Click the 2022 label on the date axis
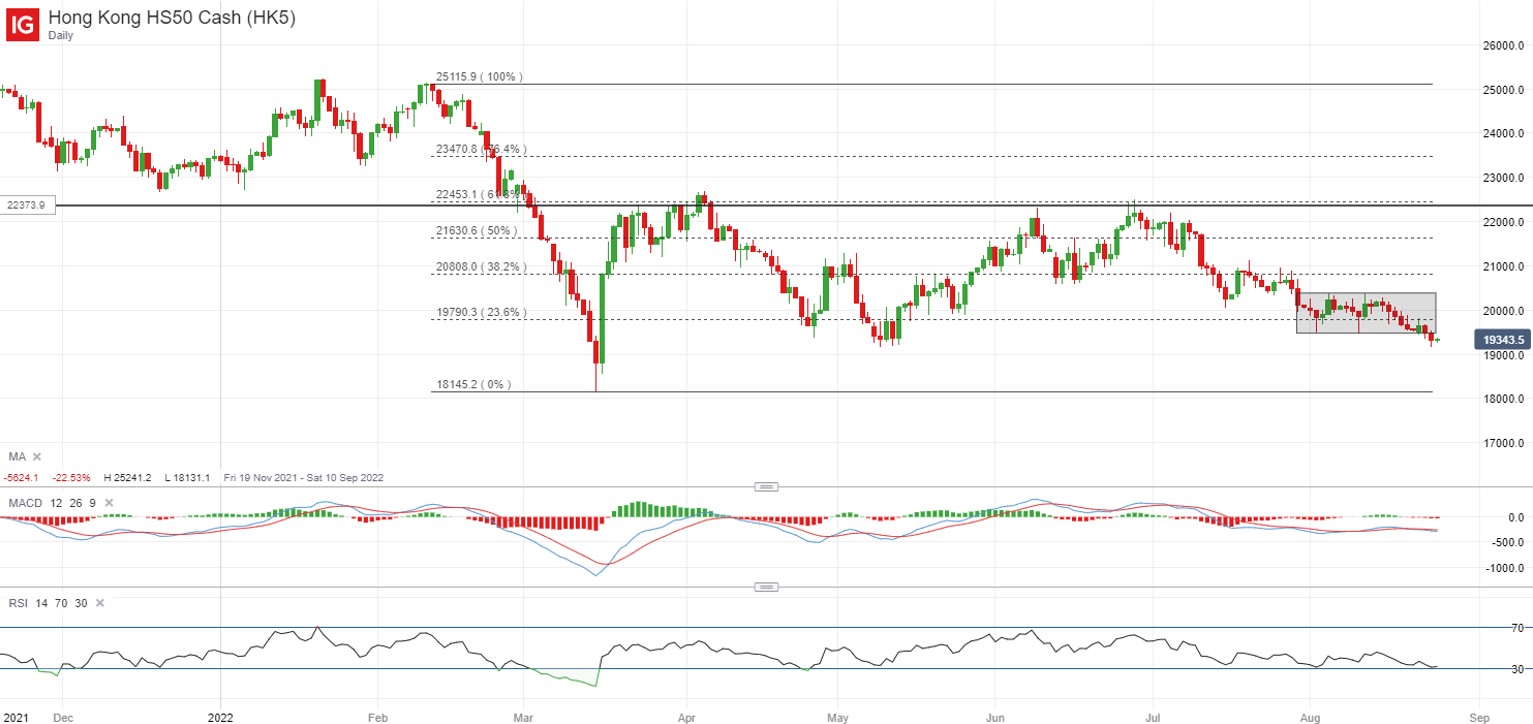The width and height of the screenshot is (1533, 724). (x=220, y=717)
